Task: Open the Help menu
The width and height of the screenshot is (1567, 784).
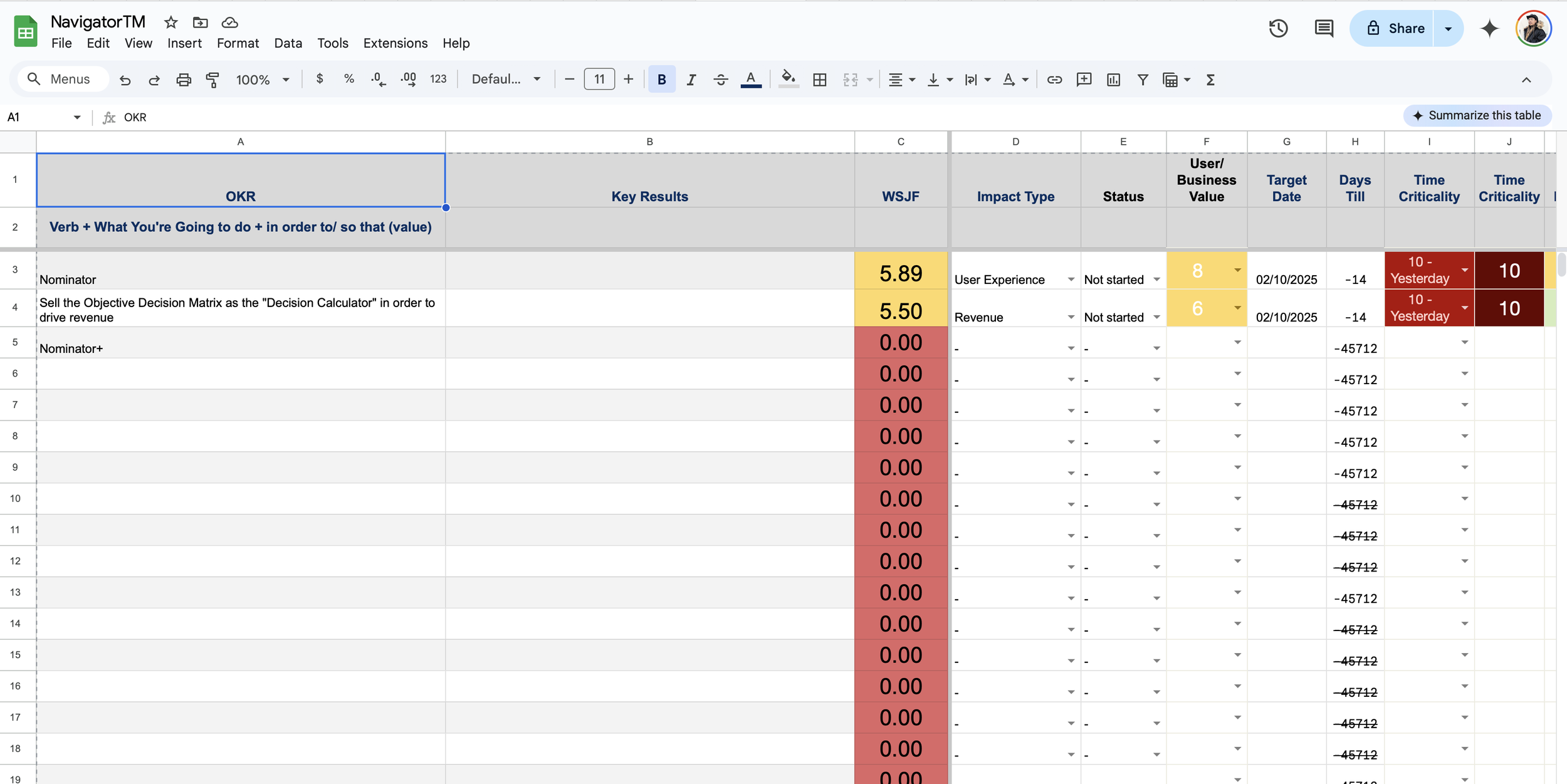Action: tap(456, 43)
